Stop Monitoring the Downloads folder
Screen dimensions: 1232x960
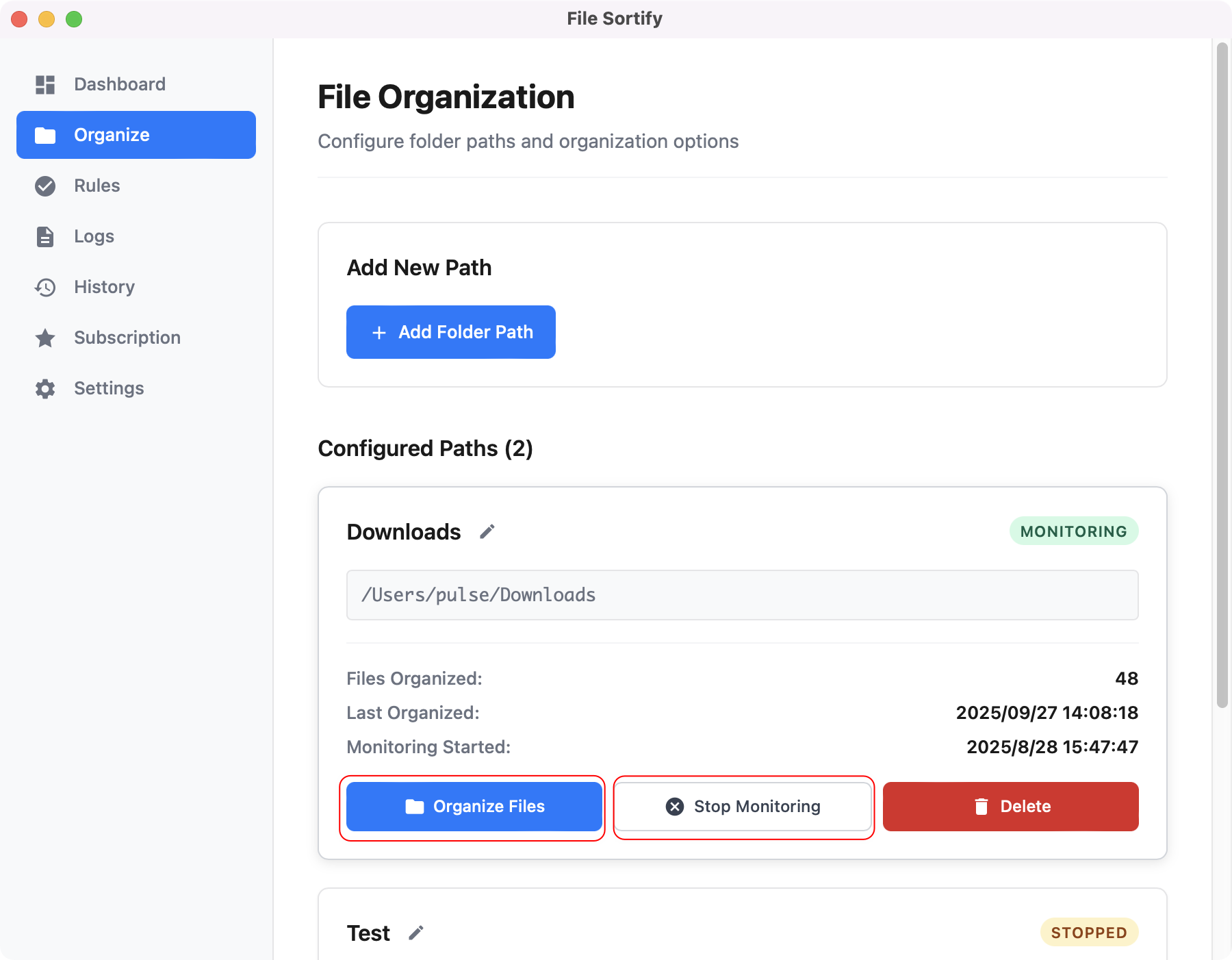pos(743,807)
